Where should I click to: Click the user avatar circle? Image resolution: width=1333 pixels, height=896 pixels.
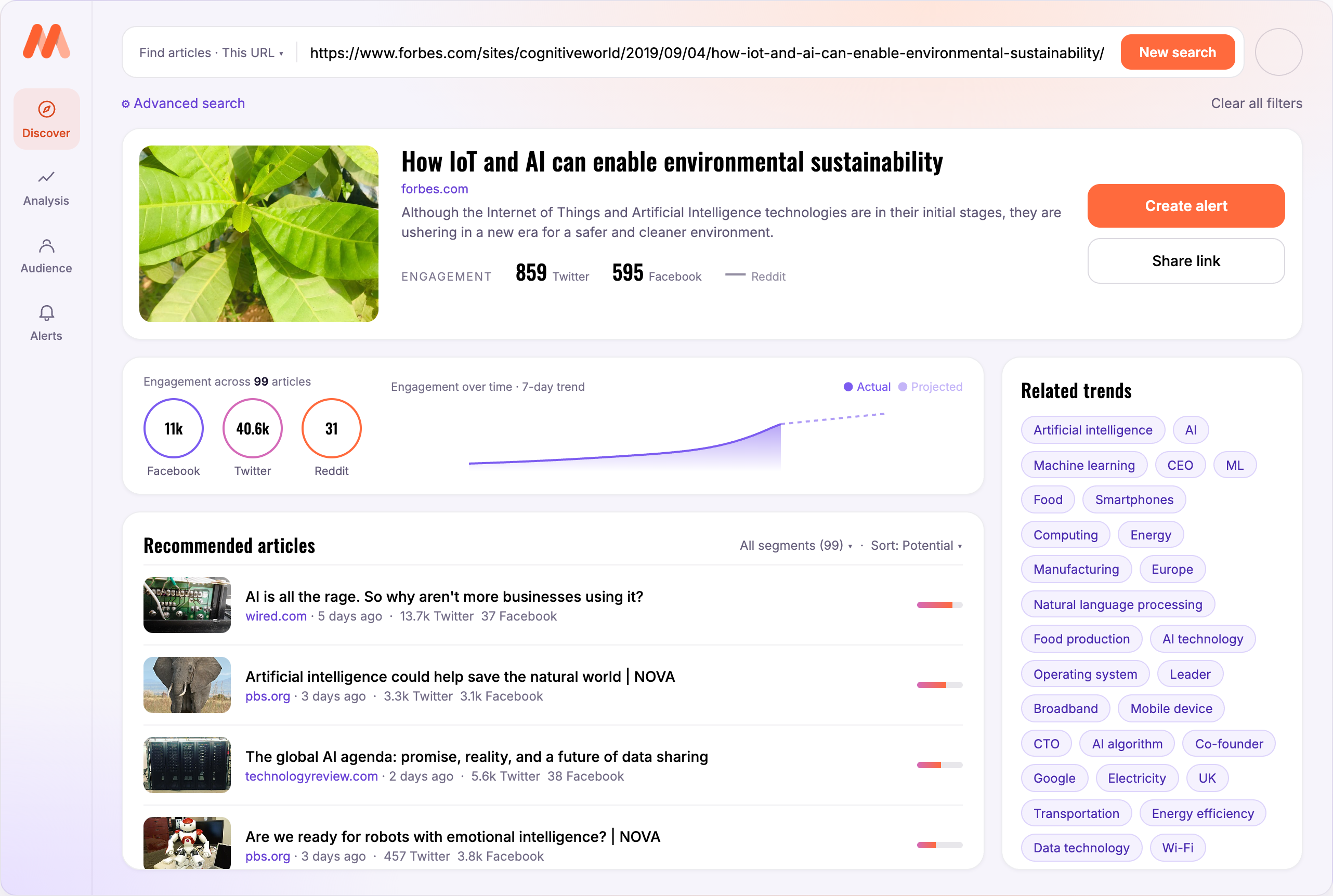tap(1278, 52)
